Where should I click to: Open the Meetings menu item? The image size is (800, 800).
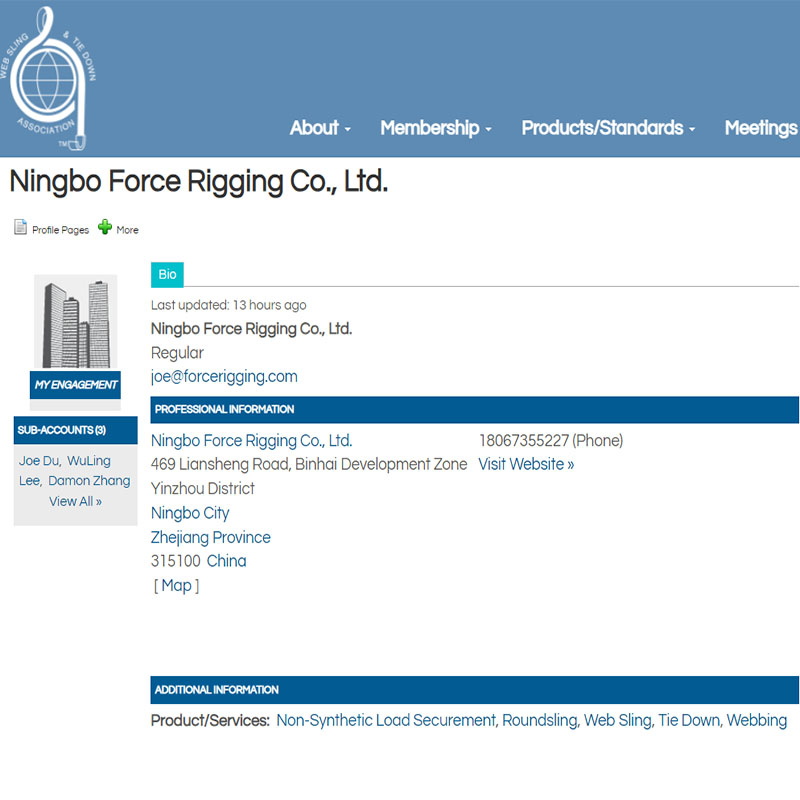click(760, 128)
